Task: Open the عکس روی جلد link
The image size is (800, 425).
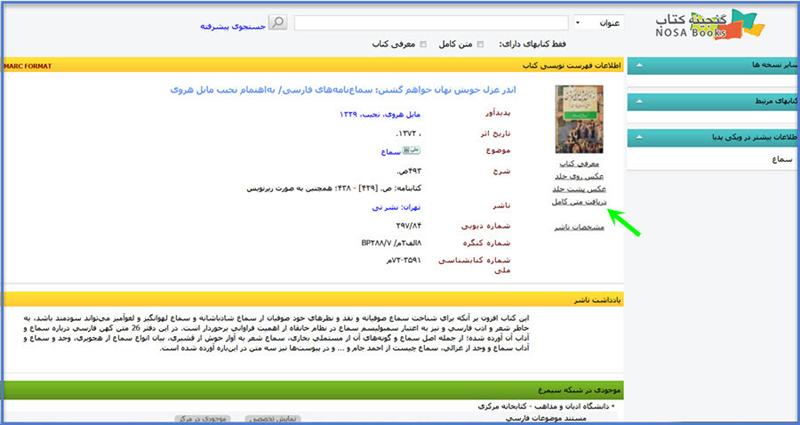Action: coord(573,175)
